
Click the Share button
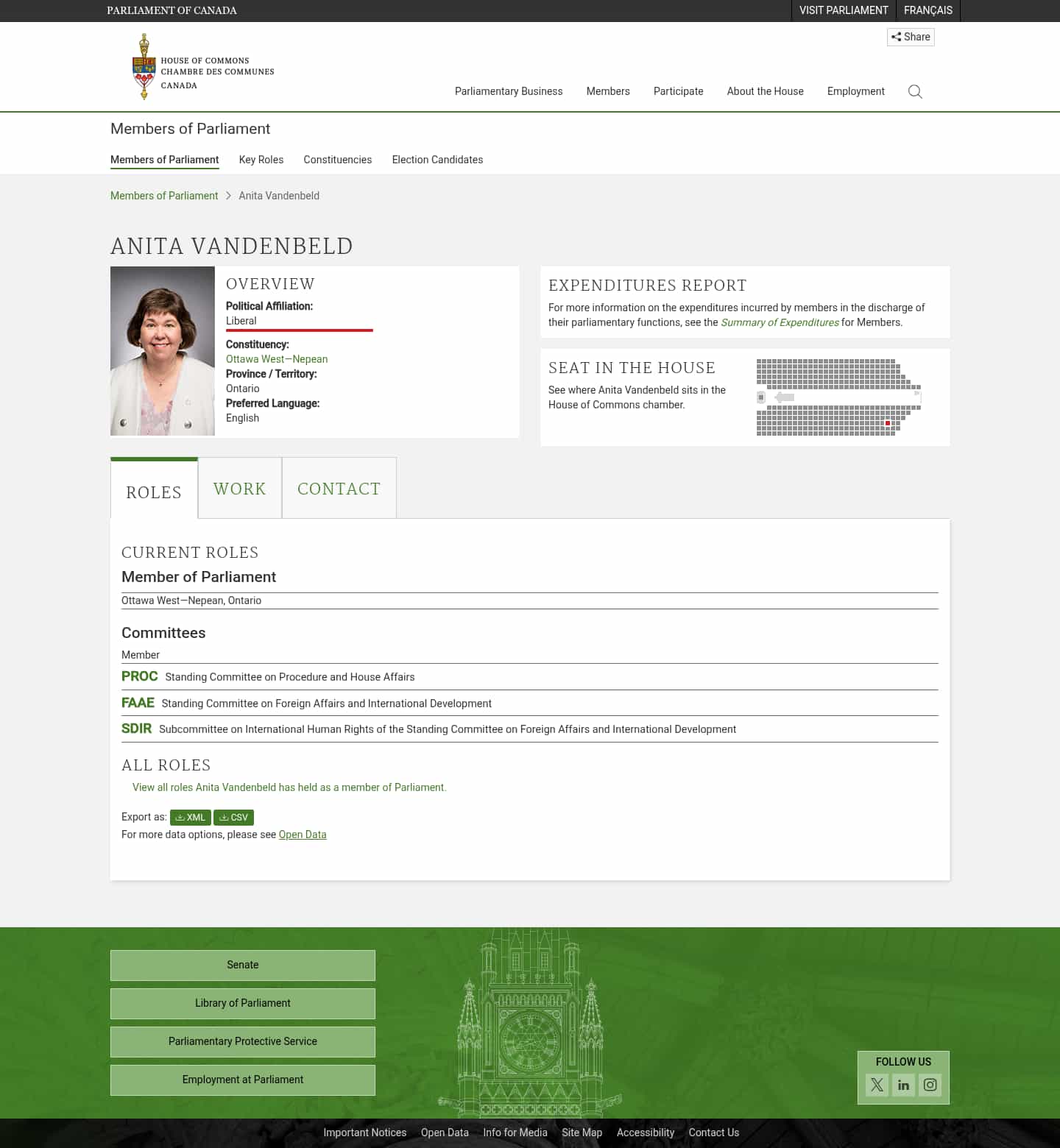pos(911,37)
